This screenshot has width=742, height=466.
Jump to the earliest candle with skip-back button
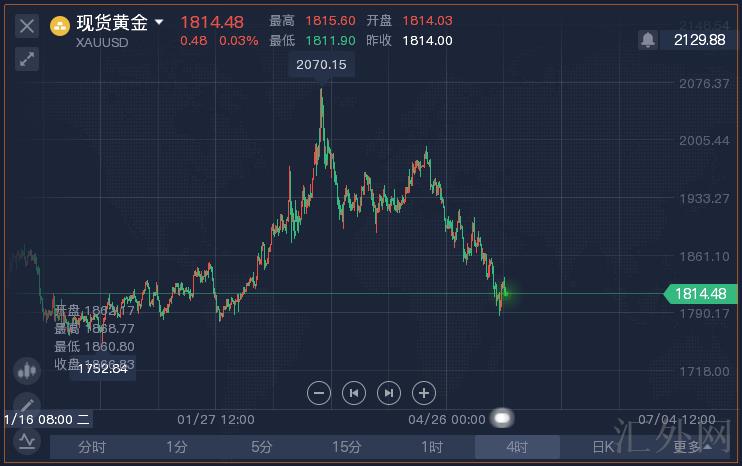click(x=353, y=393)
